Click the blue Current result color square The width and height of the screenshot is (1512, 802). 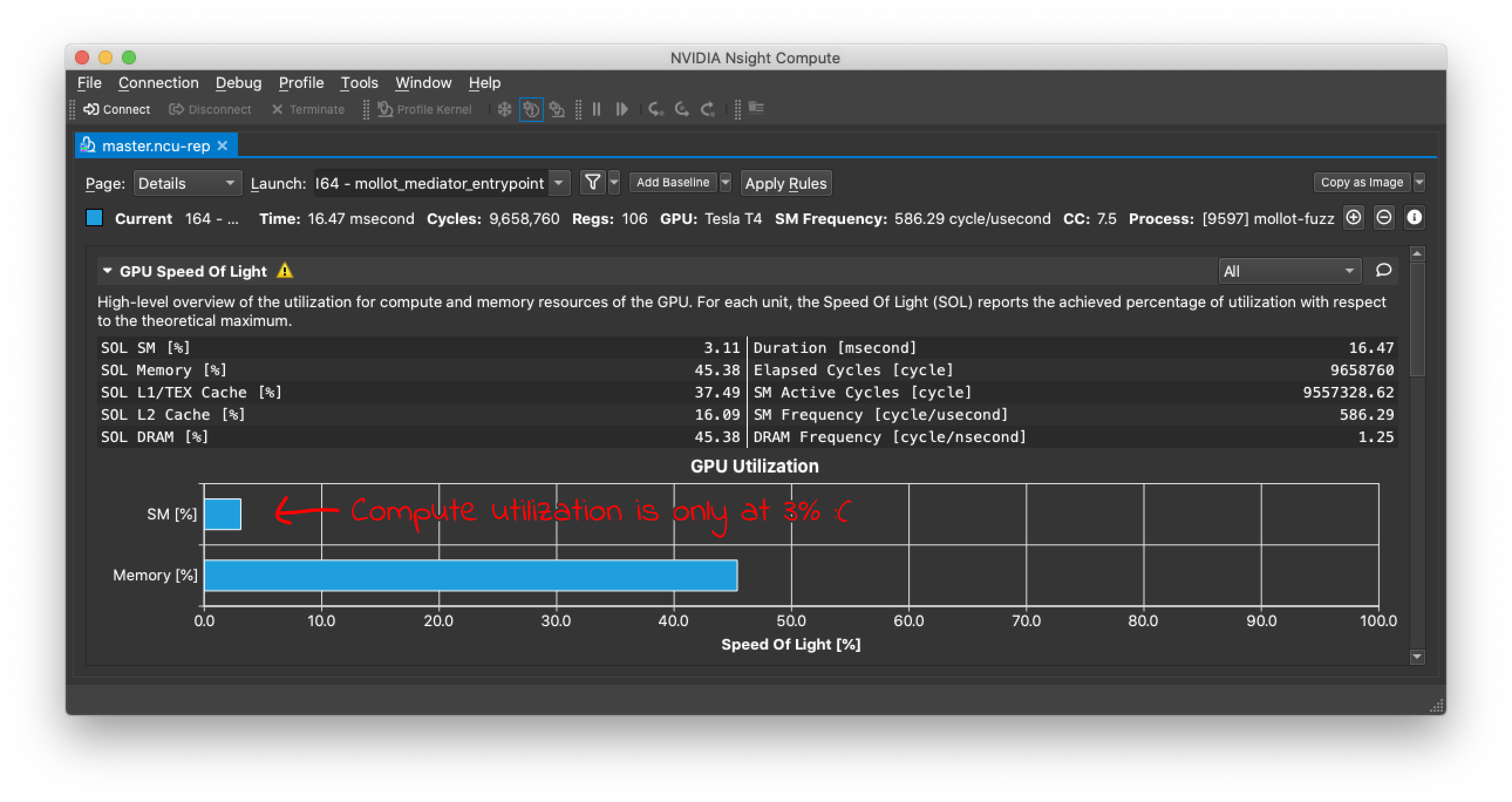94,218
